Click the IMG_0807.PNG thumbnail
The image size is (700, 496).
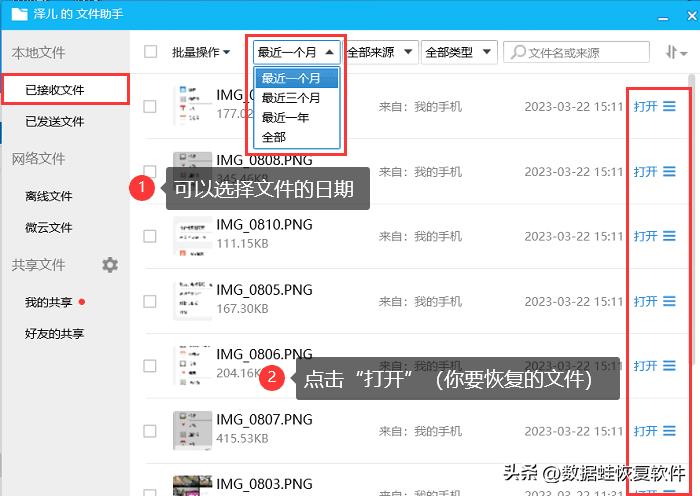tap(192, 430)
